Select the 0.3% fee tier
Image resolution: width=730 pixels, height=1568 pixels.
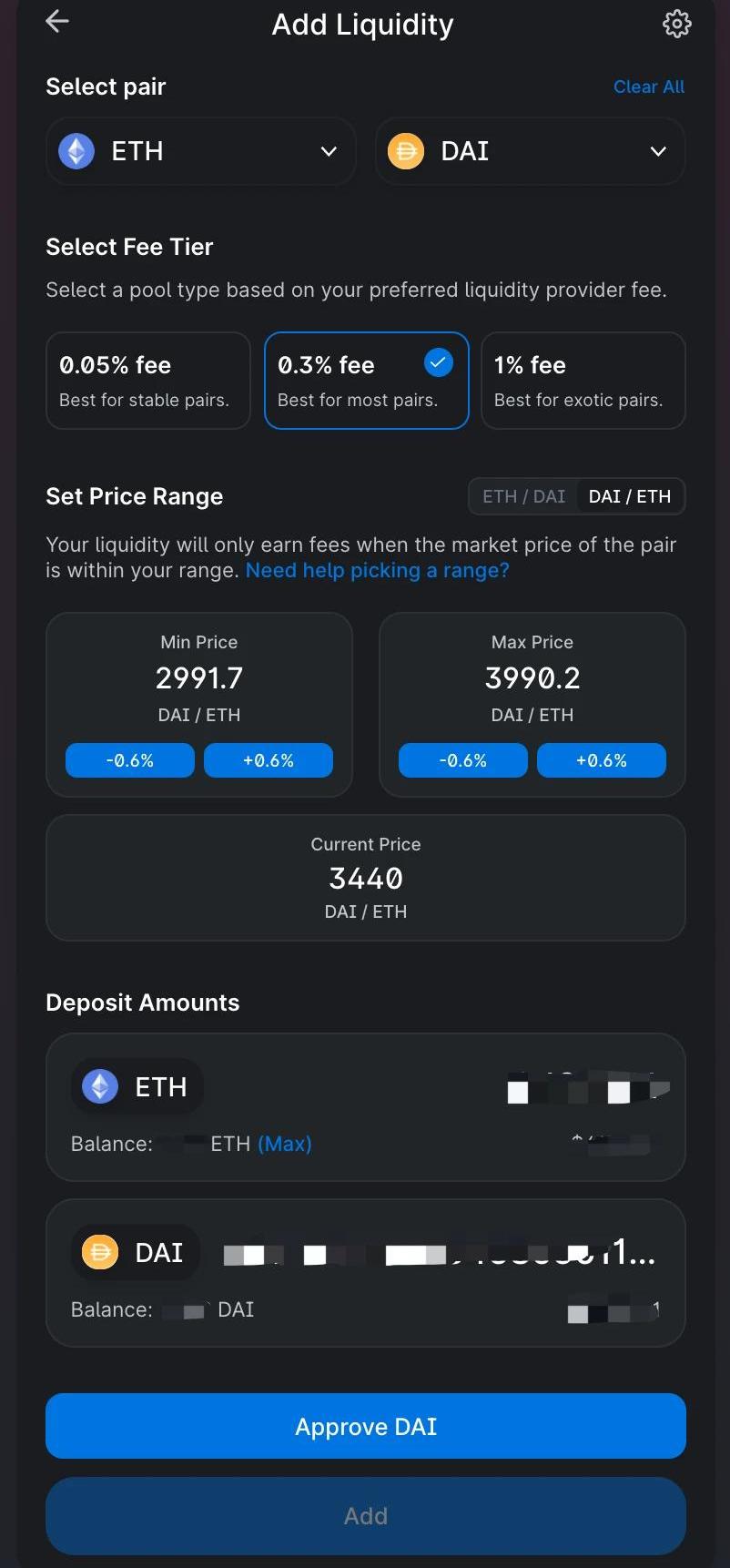[366, 381]
